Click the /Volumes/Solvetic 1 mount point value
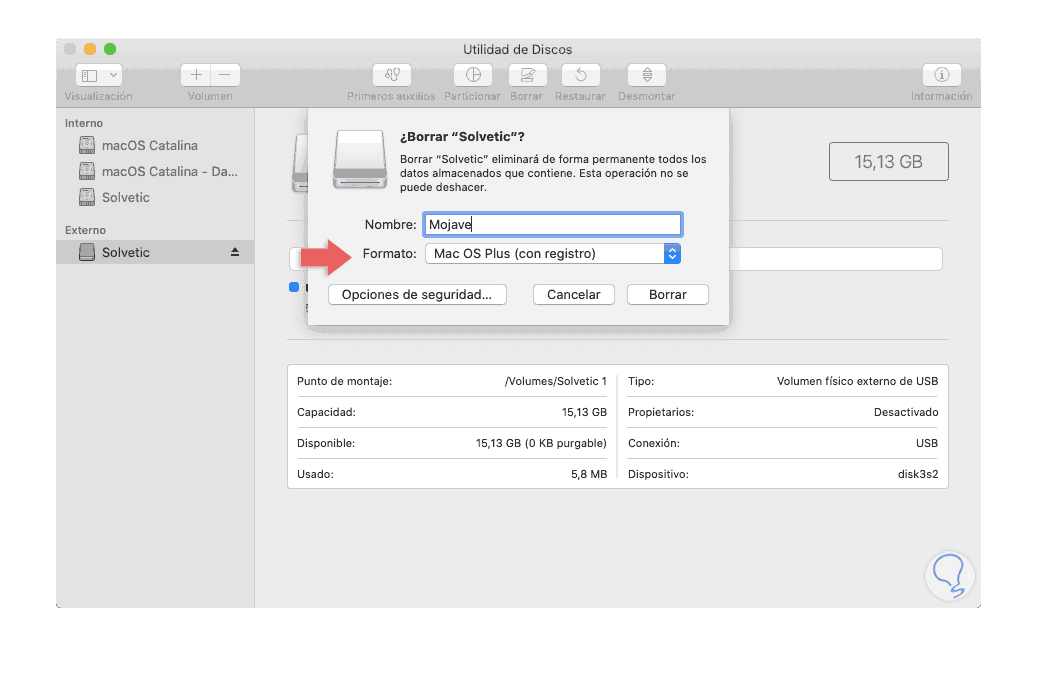Viewport: 1037px width, 682px height. [556, 381]
